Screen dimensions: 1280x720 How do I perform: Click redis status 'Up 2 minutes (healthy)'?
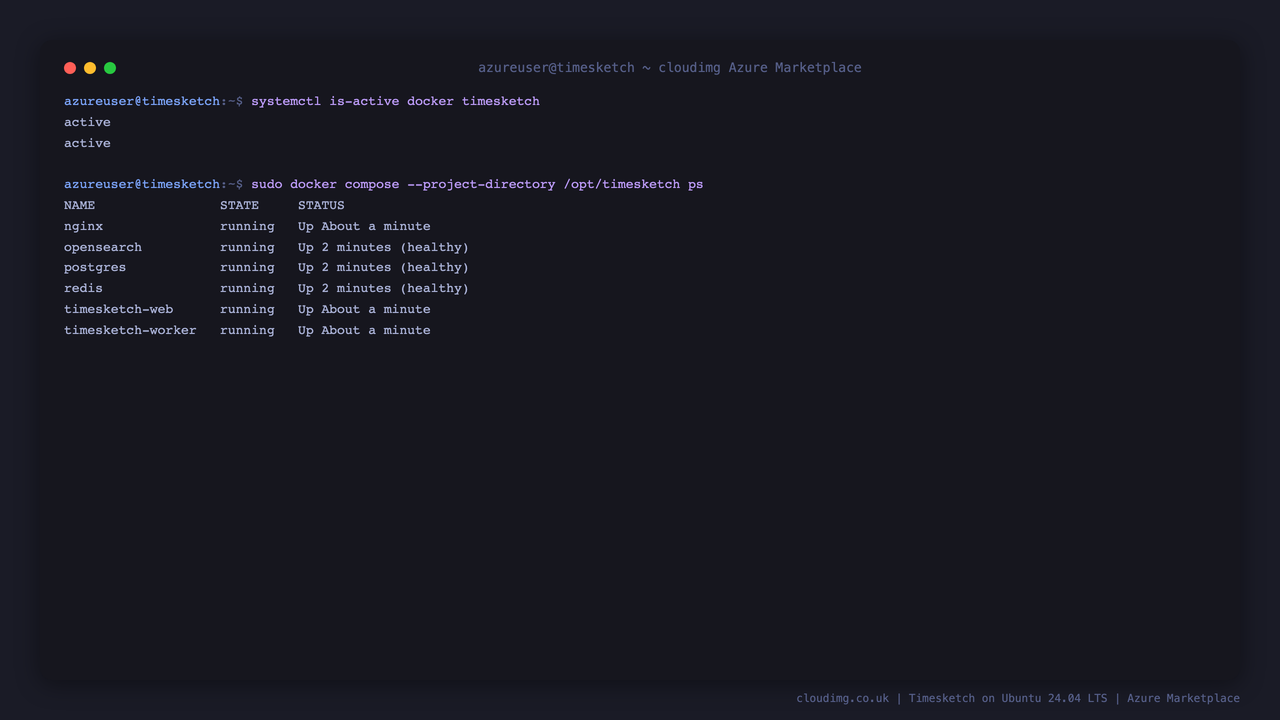[383, 288]
